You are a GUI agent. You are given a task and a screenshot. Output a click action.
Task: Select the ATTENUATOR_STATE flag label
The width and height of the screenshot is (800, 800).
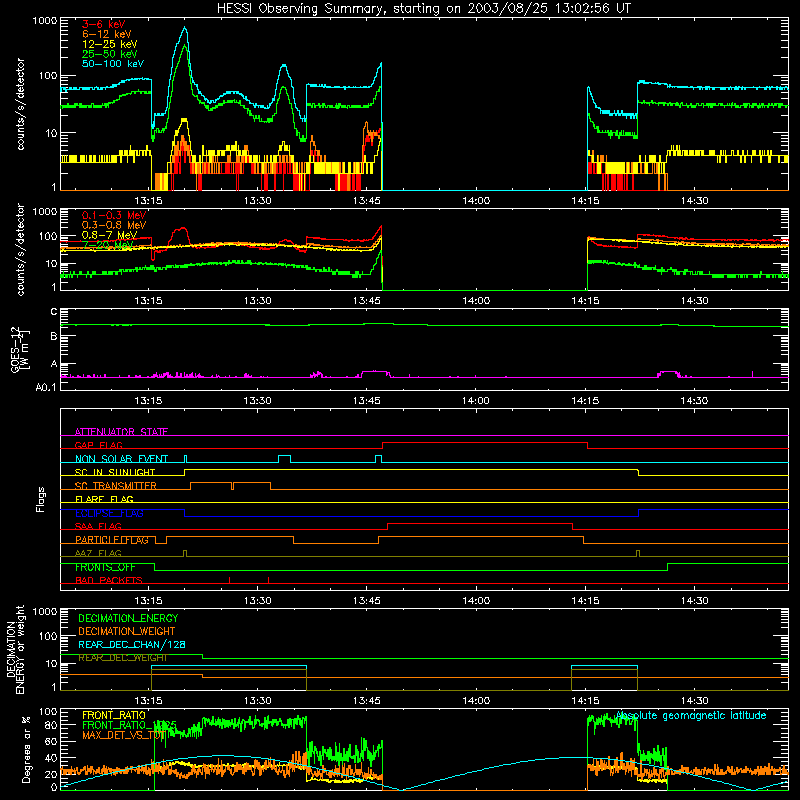121,432
